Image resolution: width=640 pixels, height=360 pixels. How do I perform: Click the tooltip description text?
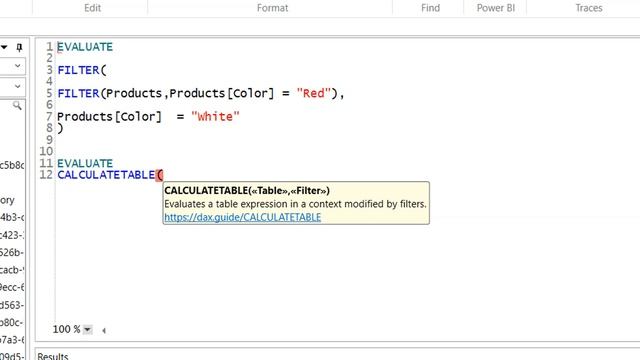295,204
